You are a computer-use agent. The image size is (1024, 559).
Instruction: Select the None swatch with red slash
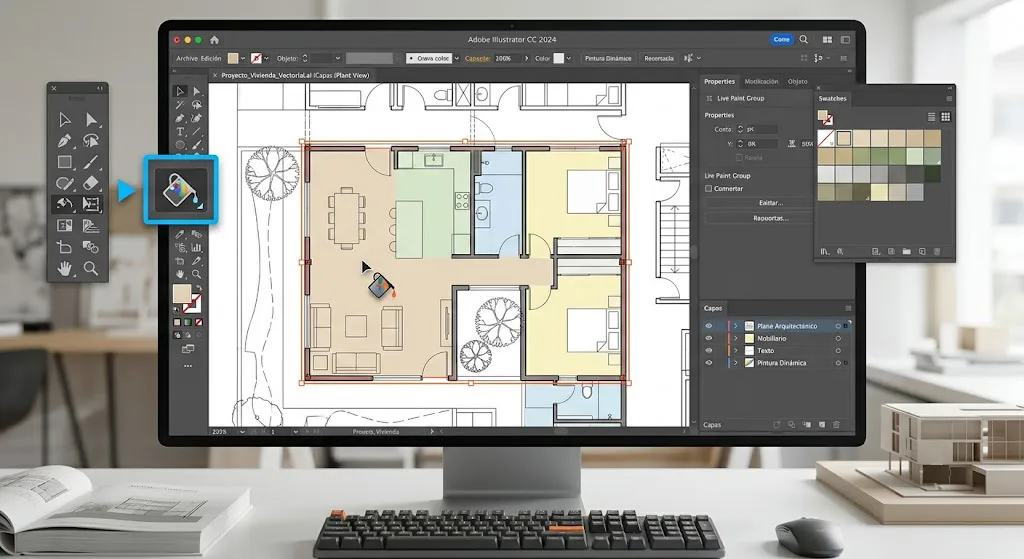(x=825, y=138)
